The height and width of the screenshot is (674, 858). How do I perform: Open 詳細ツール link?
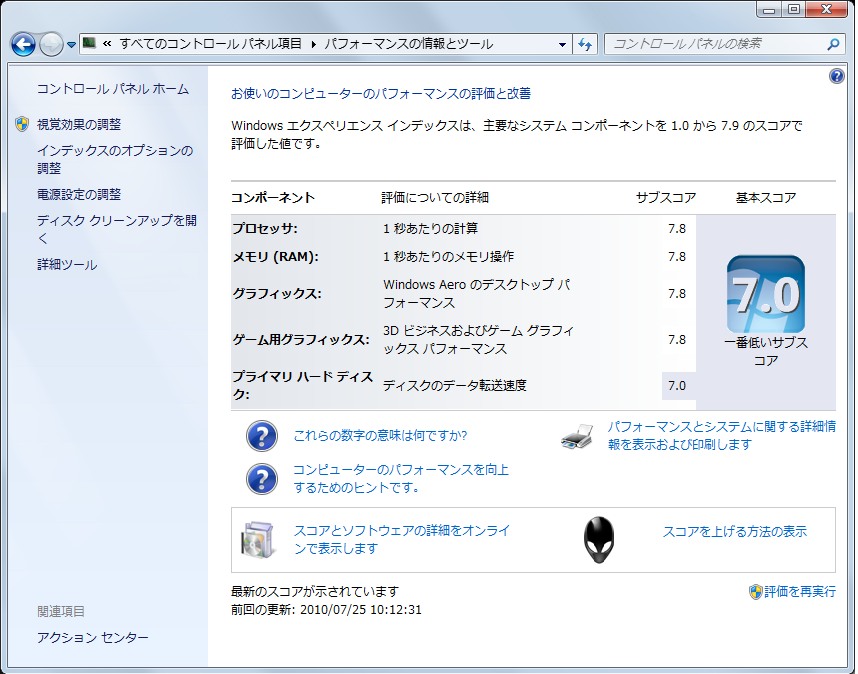click(67, 265)
